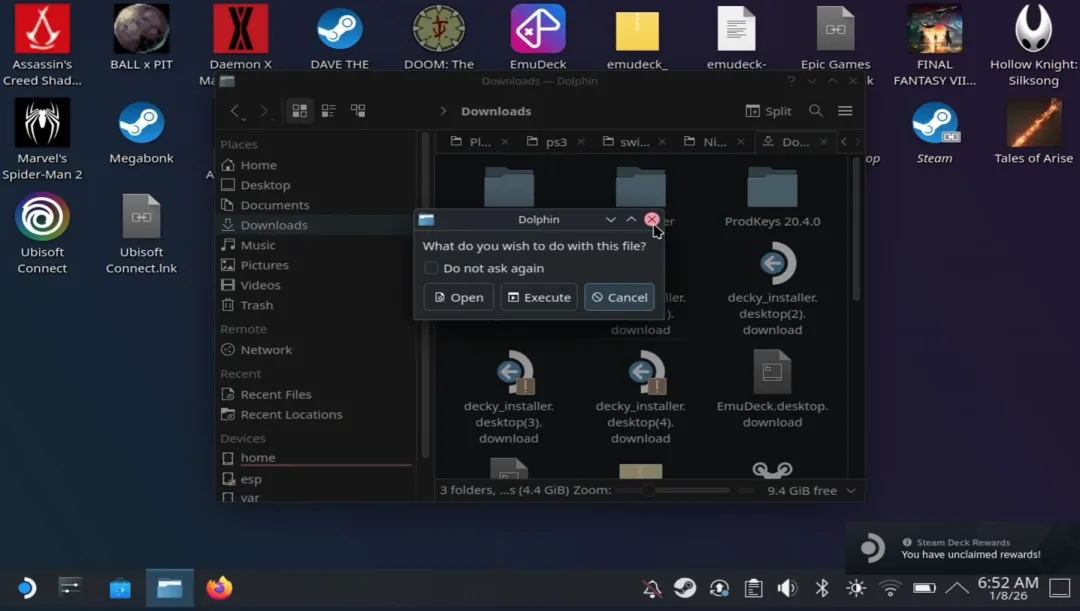1080x611 pixels.
Task: Close the ps3 tab
Action: [x=581, y=142]
